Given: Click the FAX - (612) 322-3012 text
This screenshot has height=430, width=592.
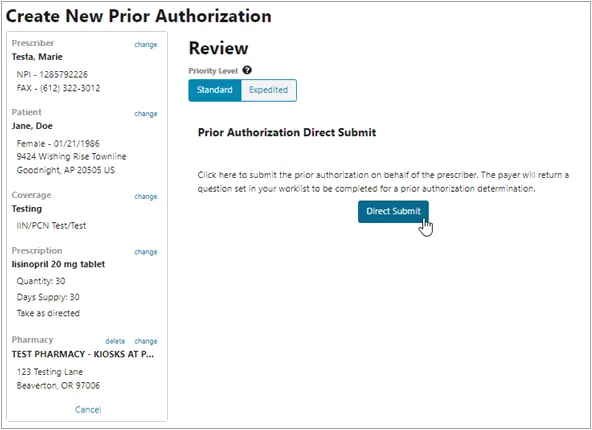Looking at the screenshot, I should click(58, 88).
